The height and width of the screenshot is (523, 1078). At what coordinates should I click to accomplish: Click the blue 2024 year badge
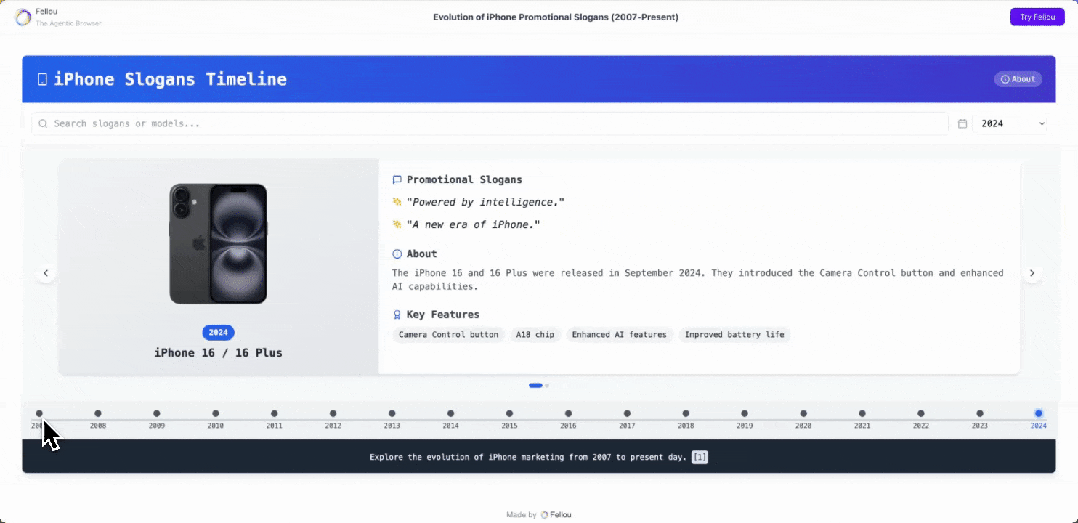click(x=218, y=333)
